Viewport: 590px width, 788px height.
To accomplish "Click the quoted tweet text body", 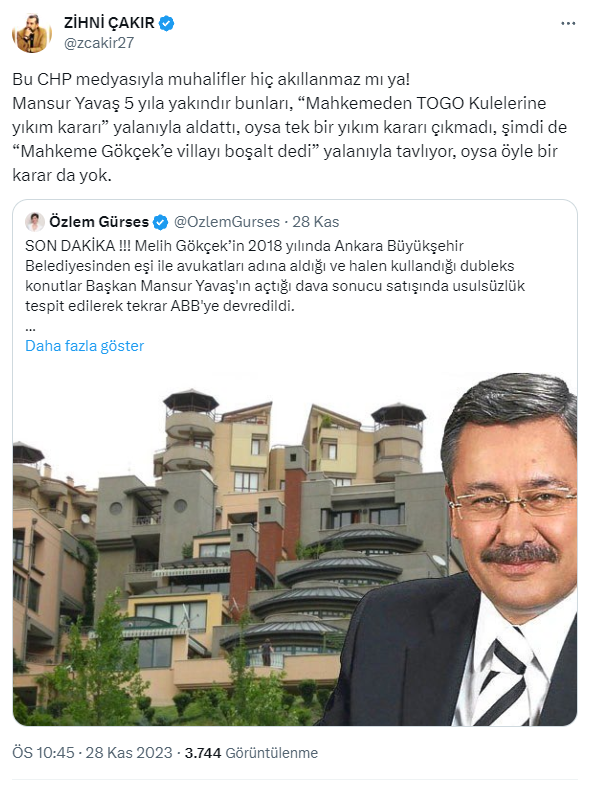I will pyautogui.click(x=275, y=275).
